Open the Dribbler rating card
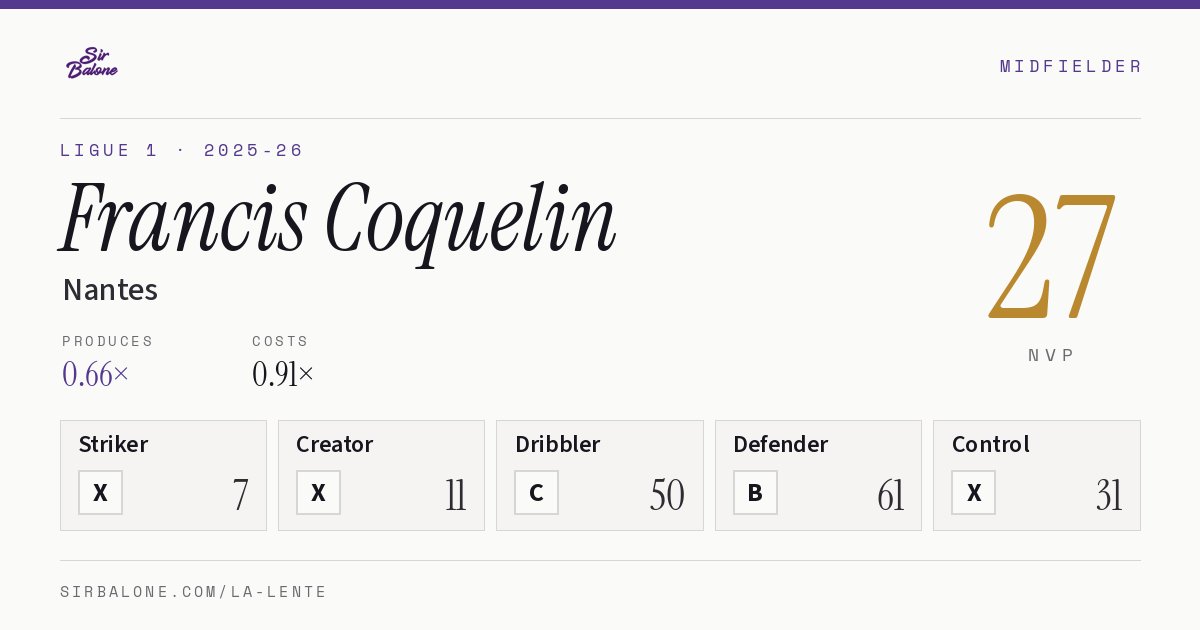 (x=599, y=475)
